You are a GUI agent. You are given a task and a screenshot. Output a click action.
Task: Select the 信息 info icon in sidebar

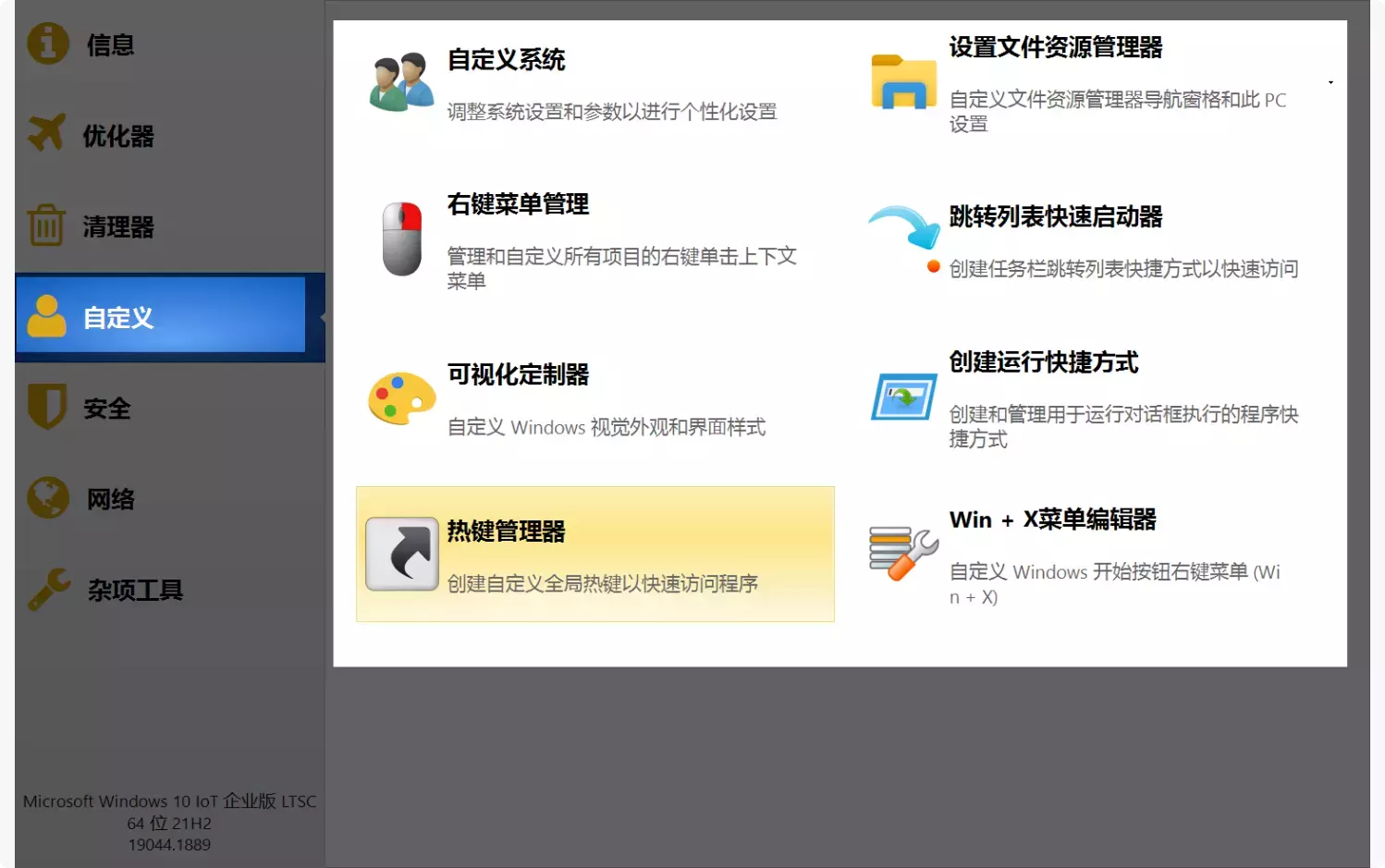point(46,43)
